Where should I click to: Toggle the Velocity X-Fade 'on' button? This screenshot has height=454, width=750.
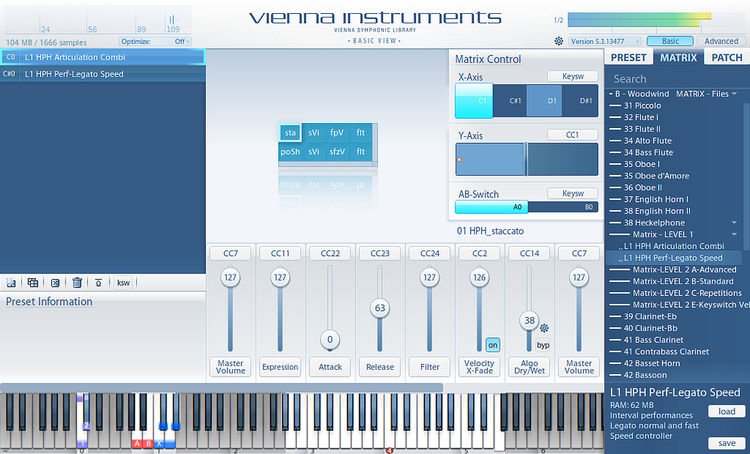[492, 344]
